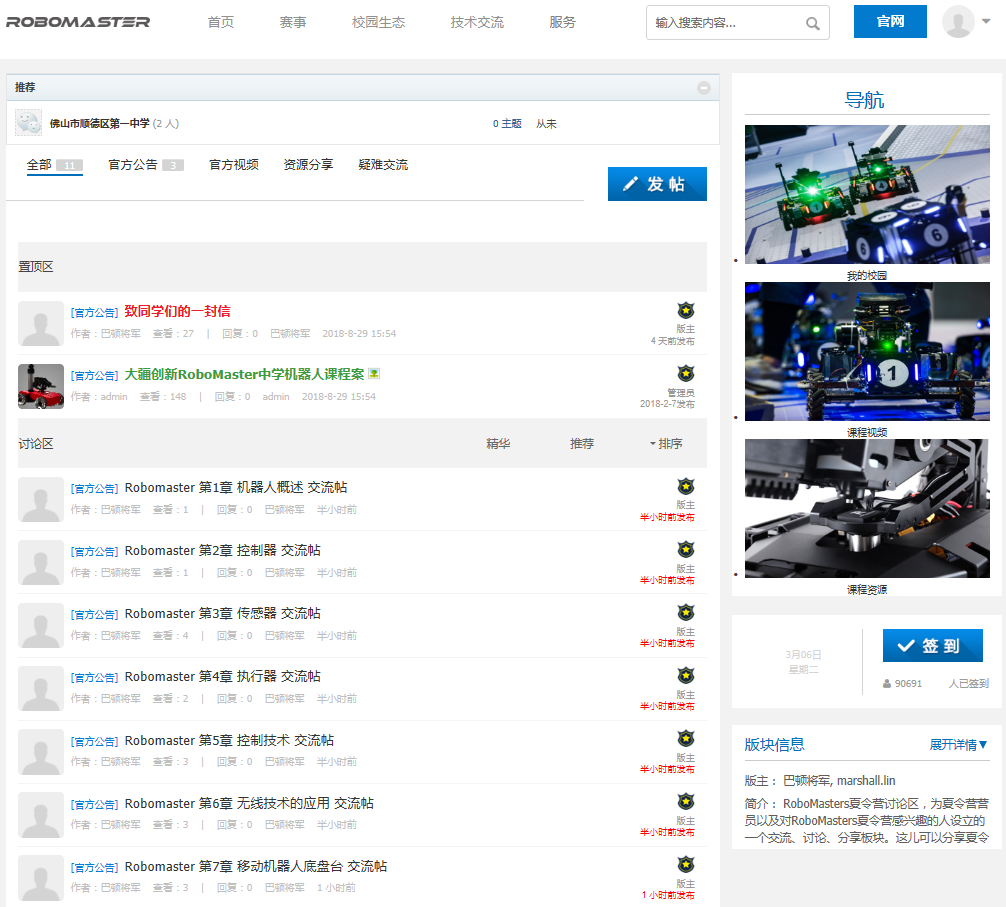The width and height of the screenshot is (1006, 907).
Task: Filter discussion by 精华
Action: (498, 443)
